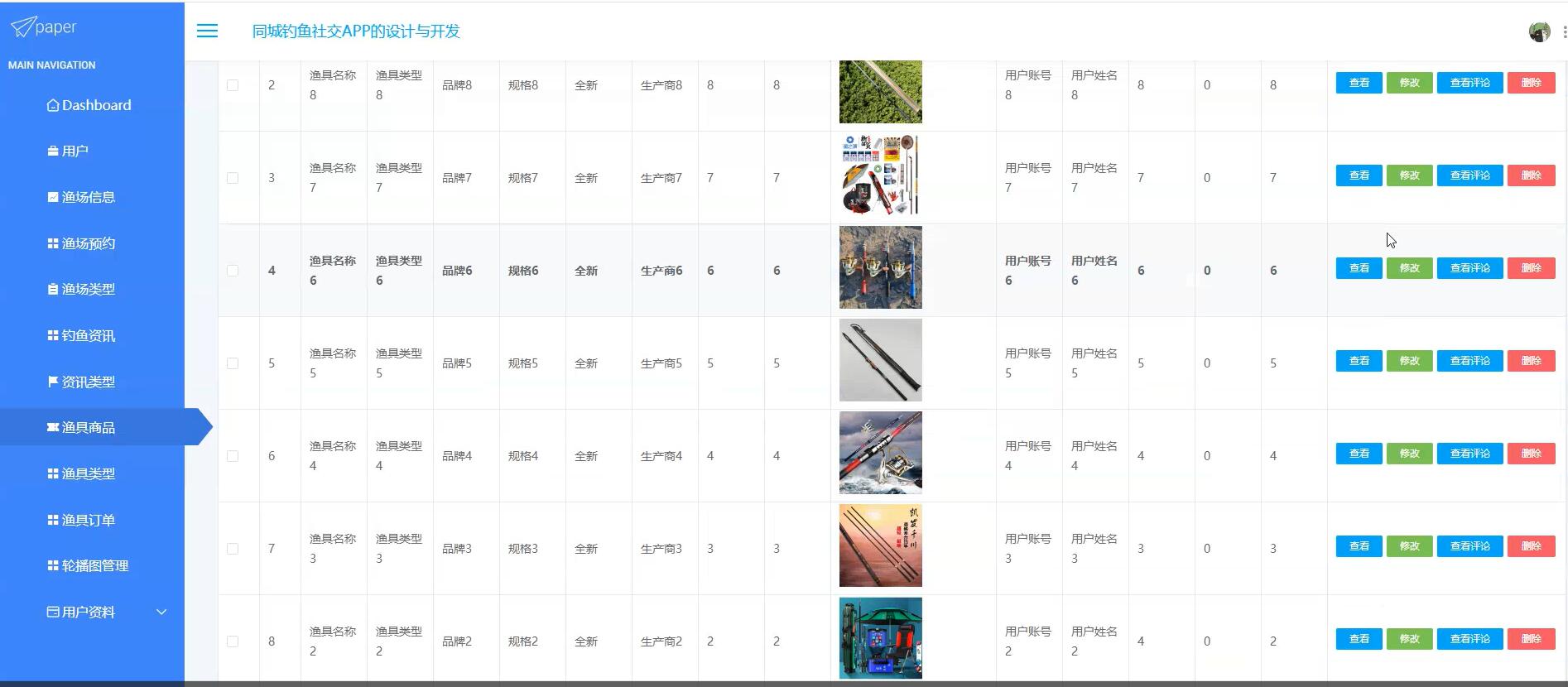The height and width of the screenshot is (687, 1568).
Task: Open the reels image for 渔具名称6
Action: coord(880,267)
